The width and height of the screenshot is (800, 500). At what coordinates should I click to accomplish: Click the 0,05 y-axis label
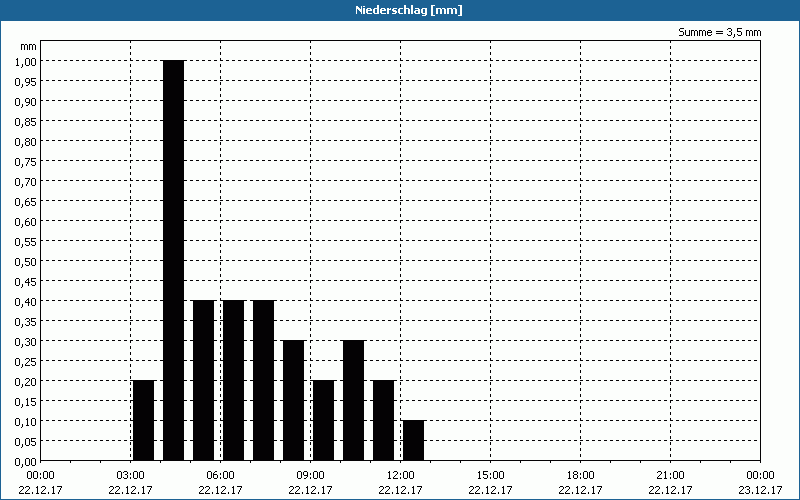tap(26, 441)
